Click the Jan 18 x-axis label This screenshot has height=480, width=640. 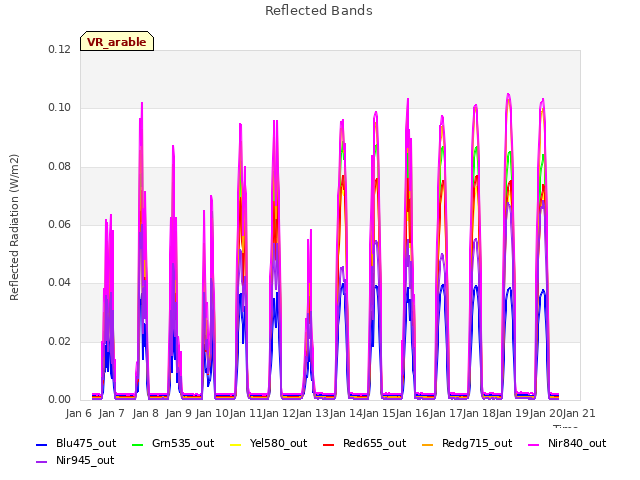[479, 413]
